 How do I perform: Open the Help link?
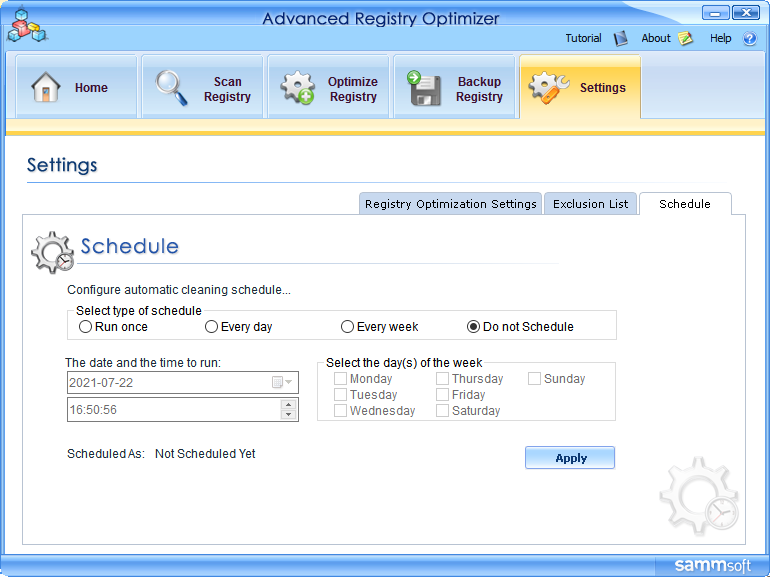(720, 38)
